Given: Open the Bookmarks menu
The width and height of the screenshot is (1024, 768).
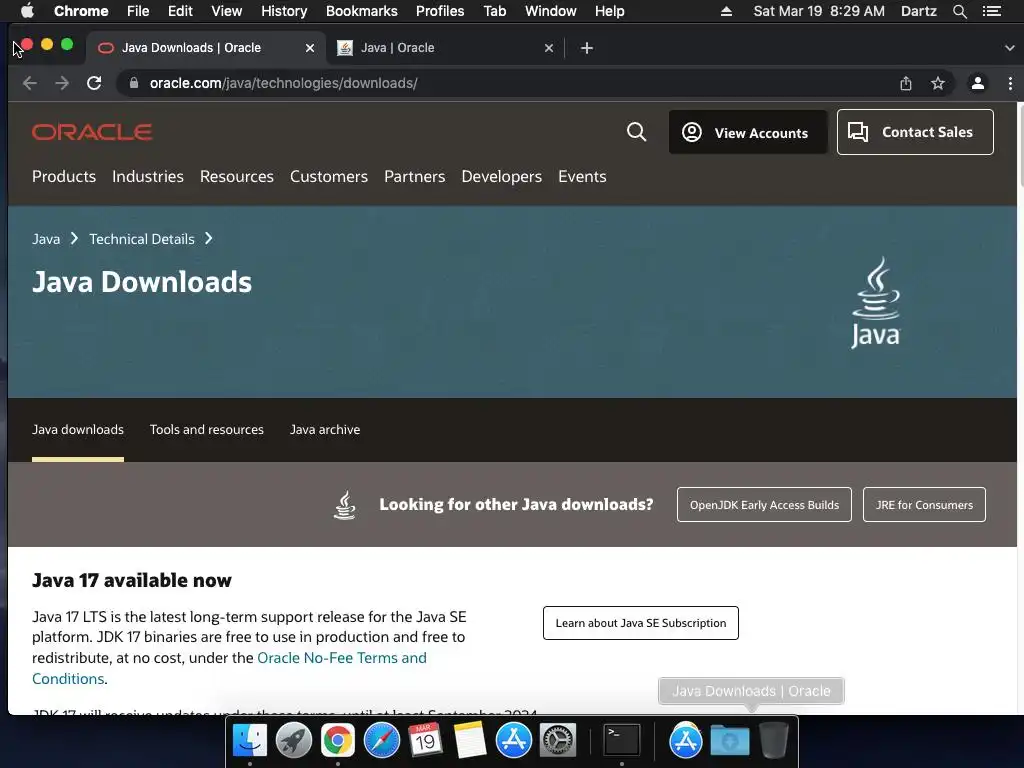Looking at the screenshot, I should click(x=361, y=11).
